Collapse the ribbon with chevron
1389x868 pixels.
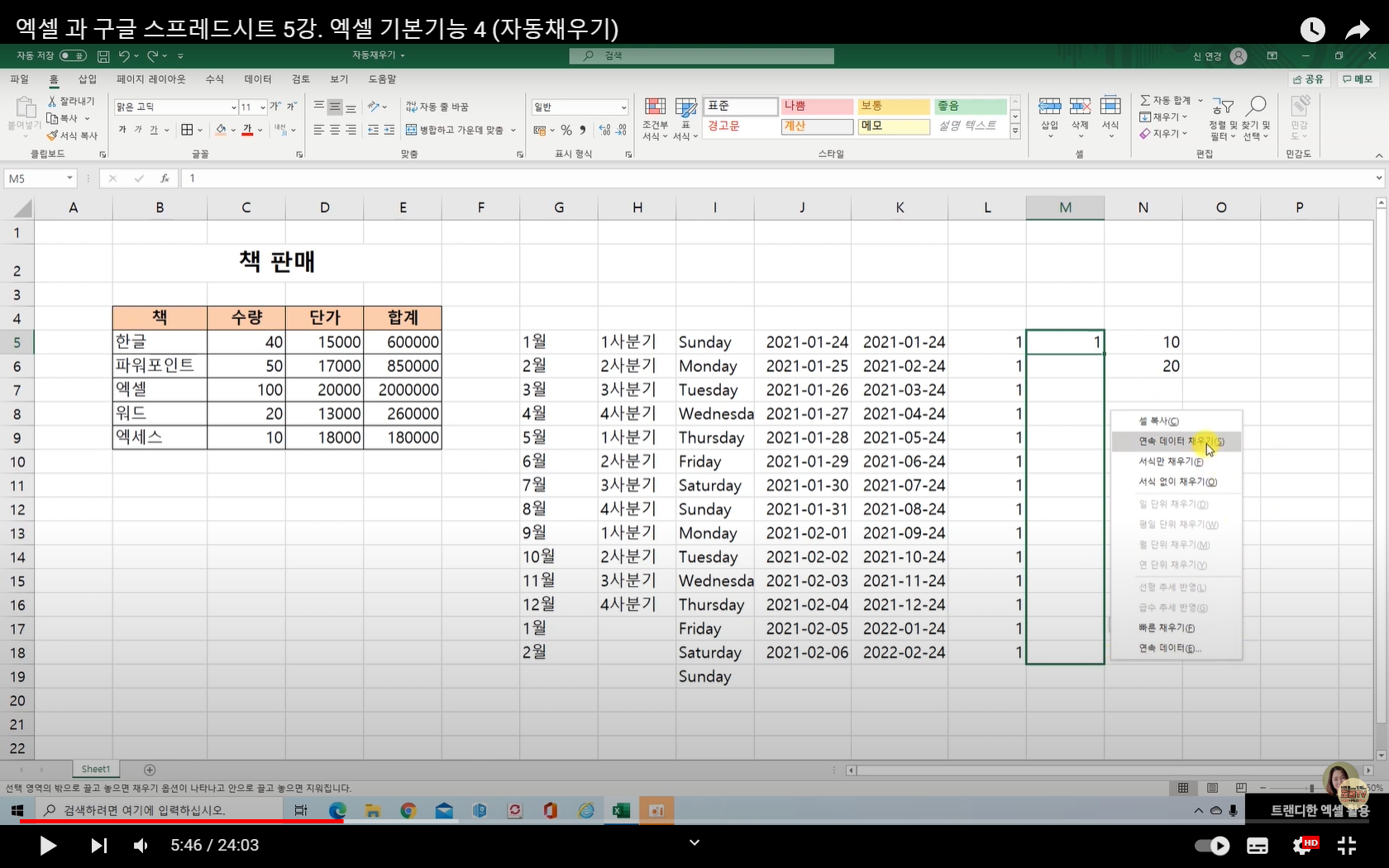tap(1378, 155)
